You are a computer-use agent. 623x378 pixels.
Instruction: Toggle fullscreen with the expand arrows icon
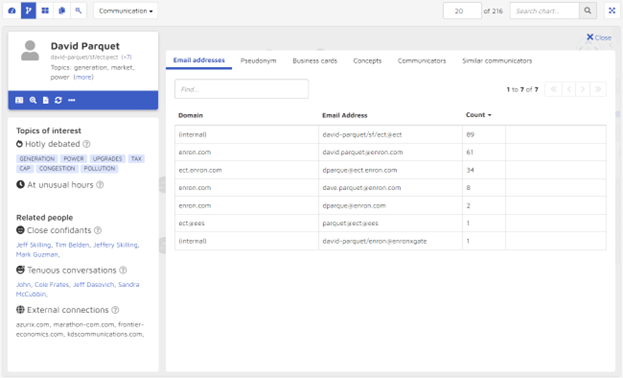pyautogui.click(x=612, y=11)
